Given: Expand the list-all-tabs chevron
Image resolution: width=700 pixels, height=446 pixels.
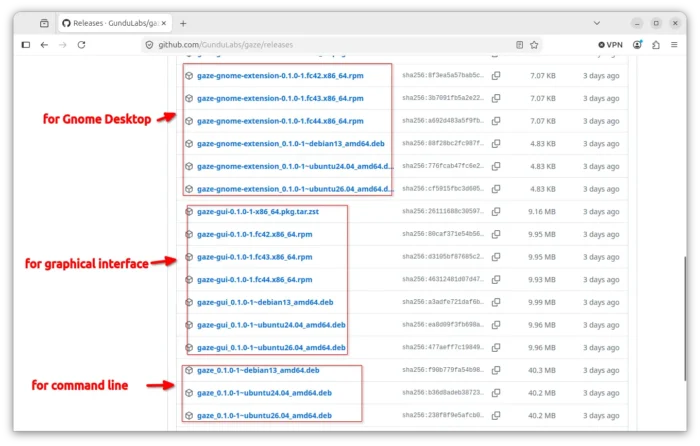Looking at the screenshot, I should click(597, 23).
